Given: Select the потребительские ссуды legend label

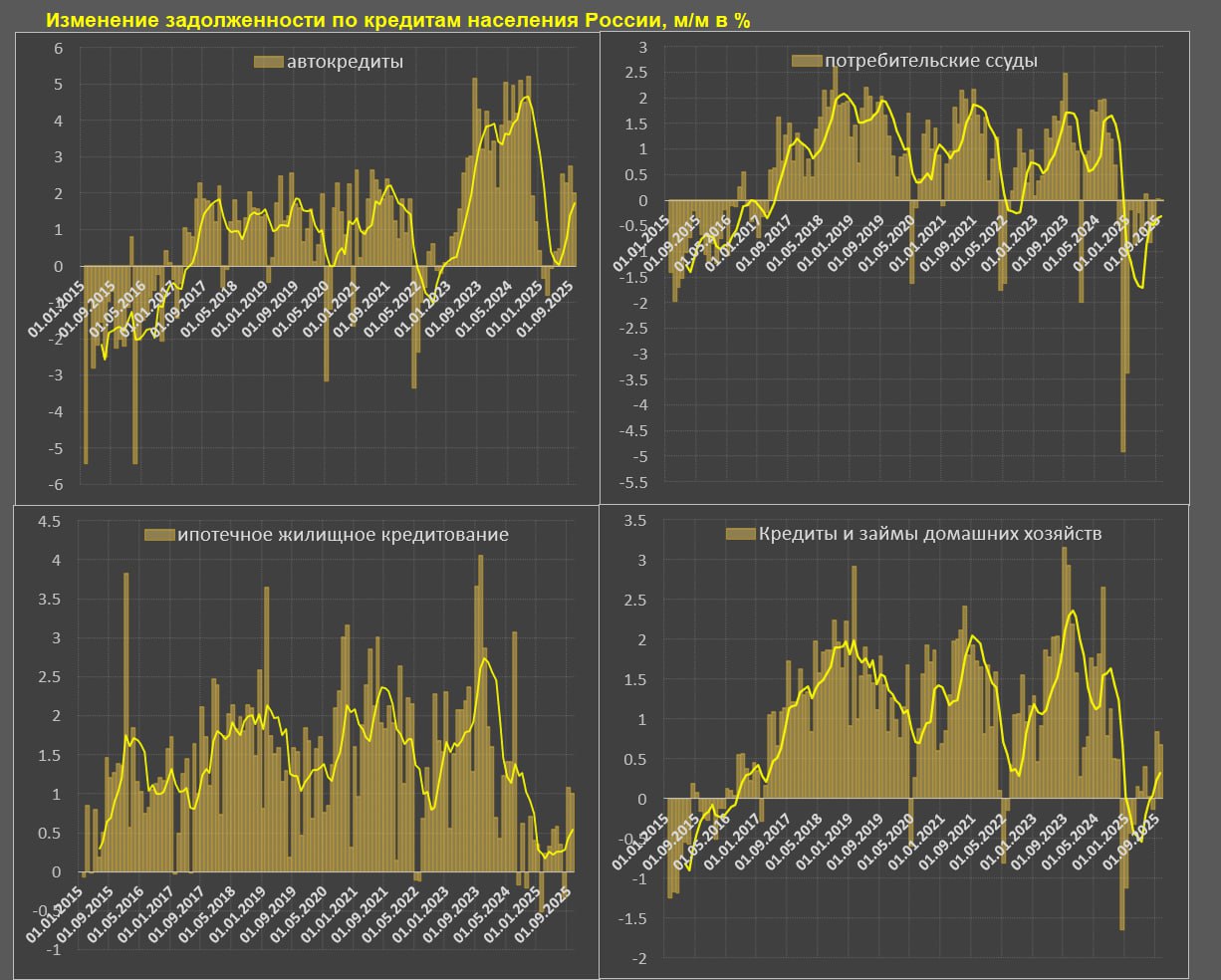Looking at the screenshot, I should (931, 61).
